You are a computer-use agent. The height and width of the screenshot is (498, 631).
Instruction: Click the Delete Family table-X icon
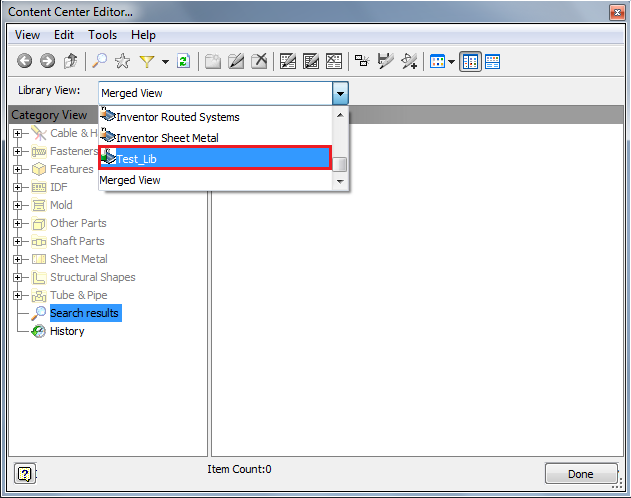334,61
